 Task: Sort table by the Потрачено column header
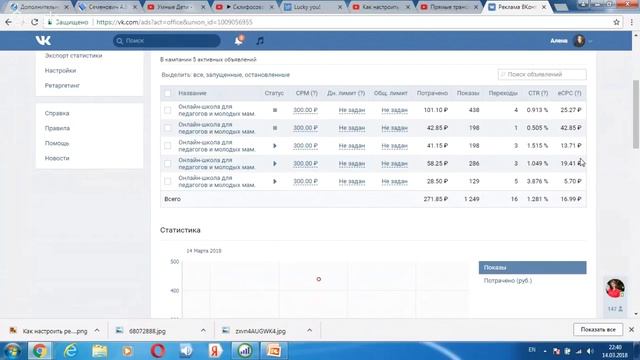point(432,93)
